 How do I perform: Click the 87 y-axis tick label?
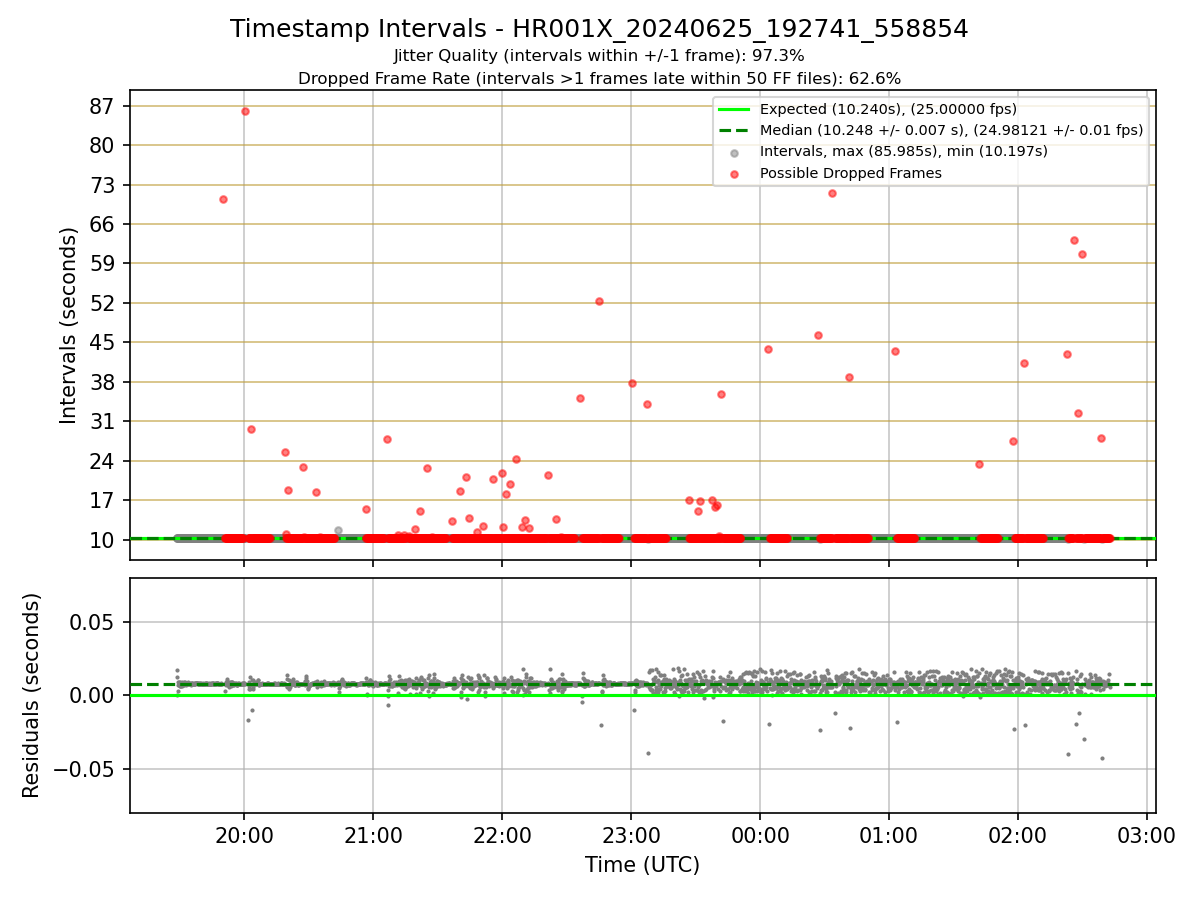tap(104, 106)
